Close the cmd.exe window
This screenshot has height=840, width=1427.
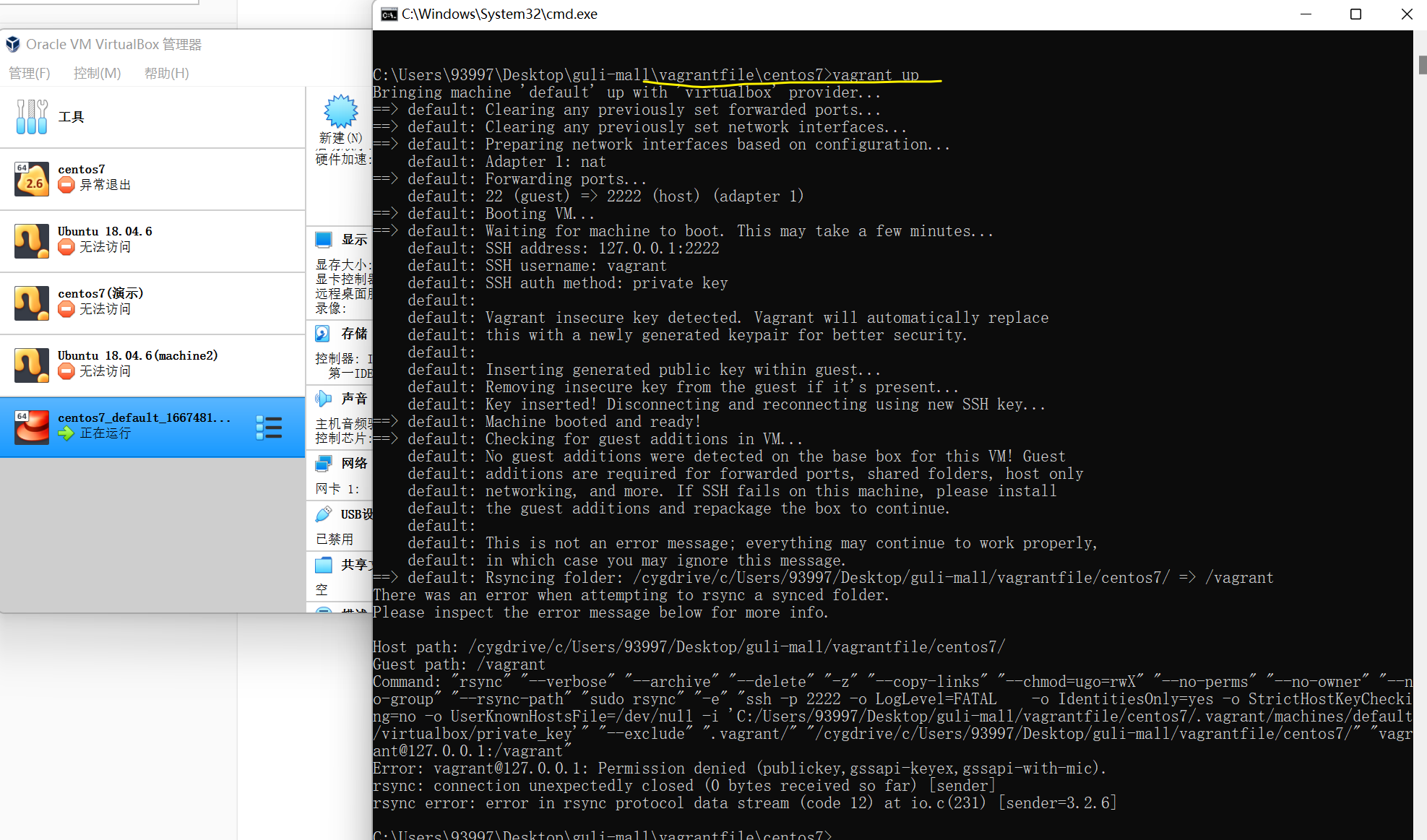1406,14
